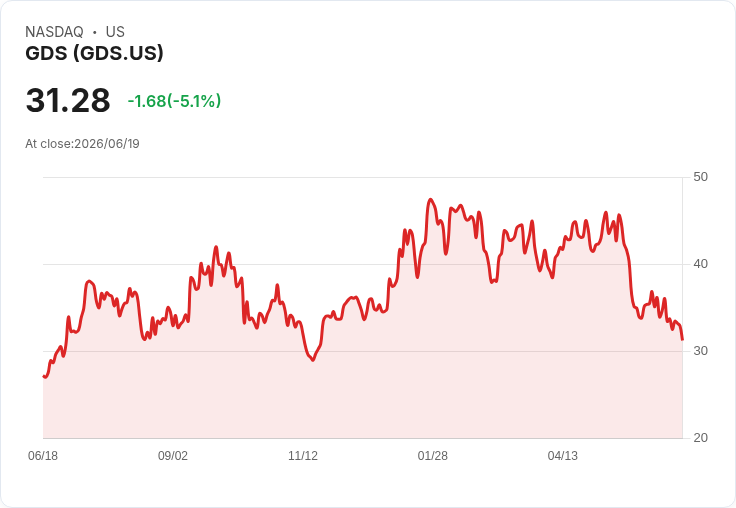Image resolution: width=736 pixels, height=508 pixels.
Task: Click the 11/12 date axis label
Action: pos(303,456)
